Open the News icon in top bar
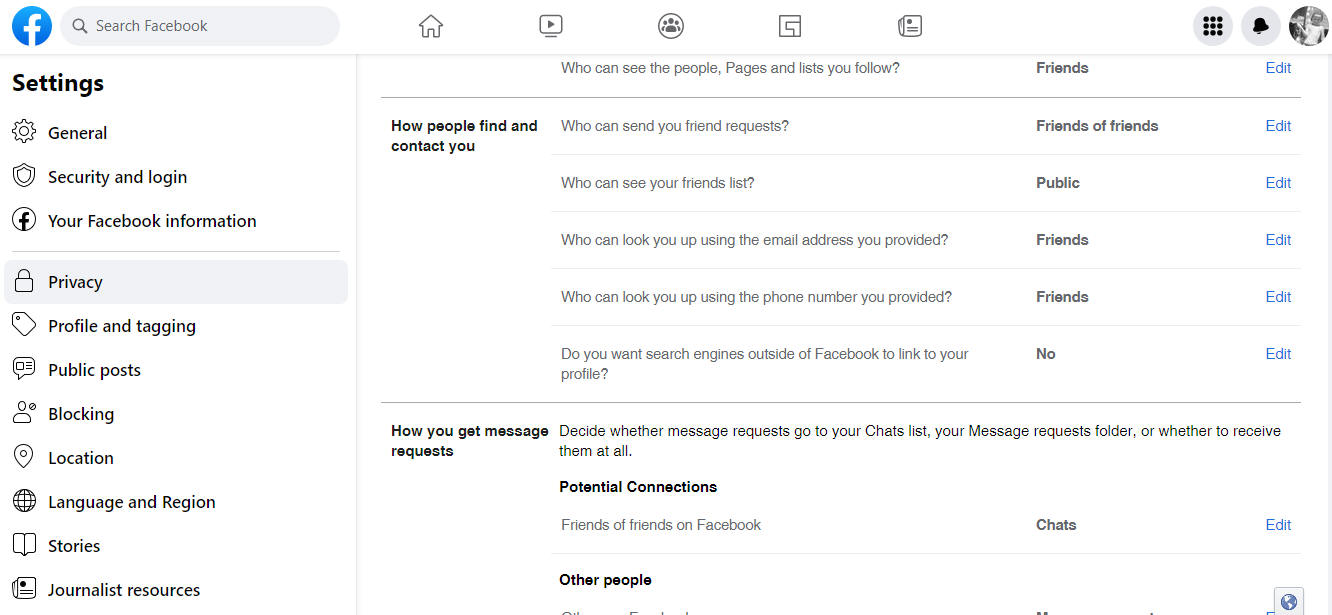 [x=910, y=26]
